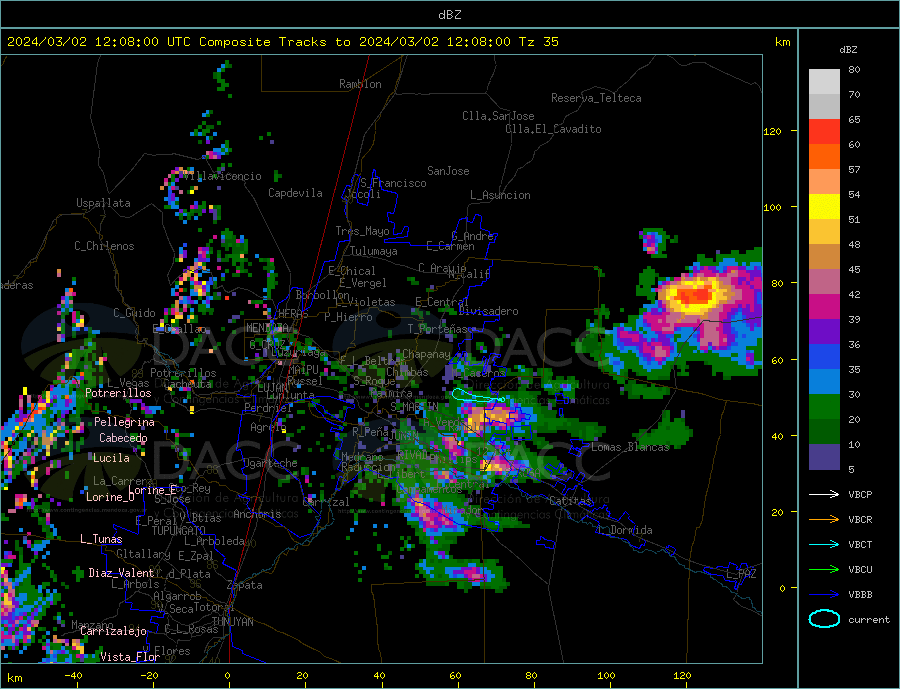900x689 pixels.
Task: Click the L_Tunas place label
Action: 101,539
